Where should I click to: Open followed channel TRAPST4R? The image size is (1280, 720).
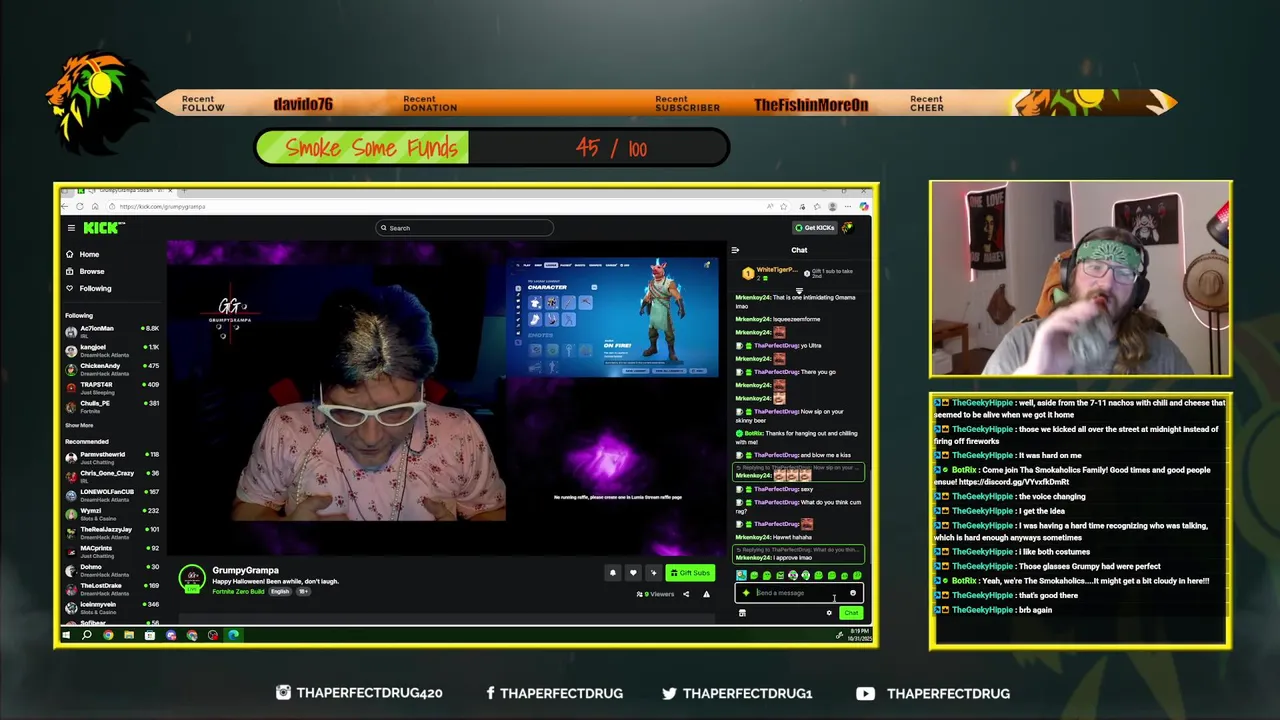pyautogui.click(x=112, y=387)
